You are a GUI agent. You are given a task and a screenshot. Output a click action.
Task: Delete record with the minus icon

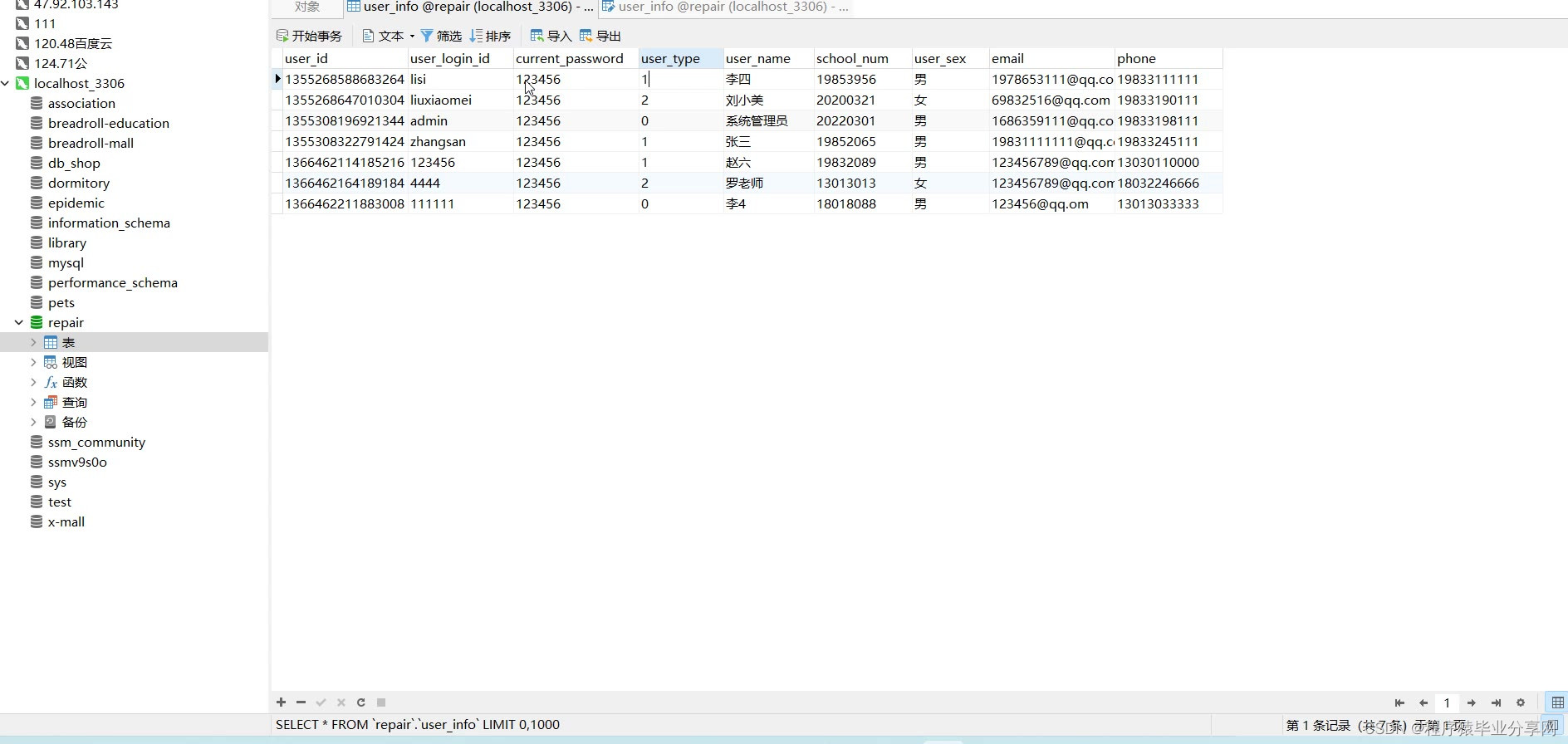click(301, 702)
